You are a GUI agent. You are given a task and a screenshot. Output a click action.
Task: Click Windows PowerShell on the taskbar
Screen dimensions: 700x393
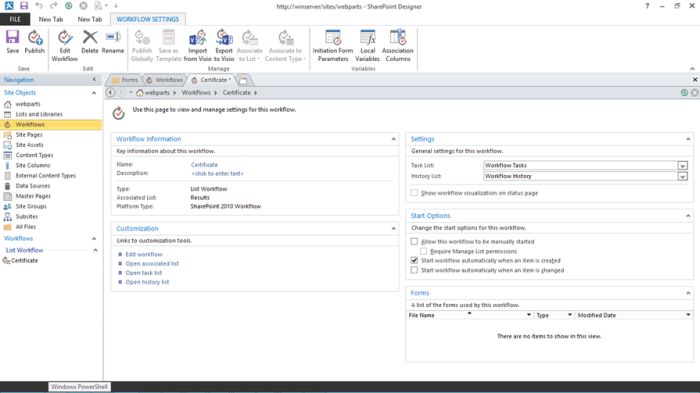coord(79,387)
